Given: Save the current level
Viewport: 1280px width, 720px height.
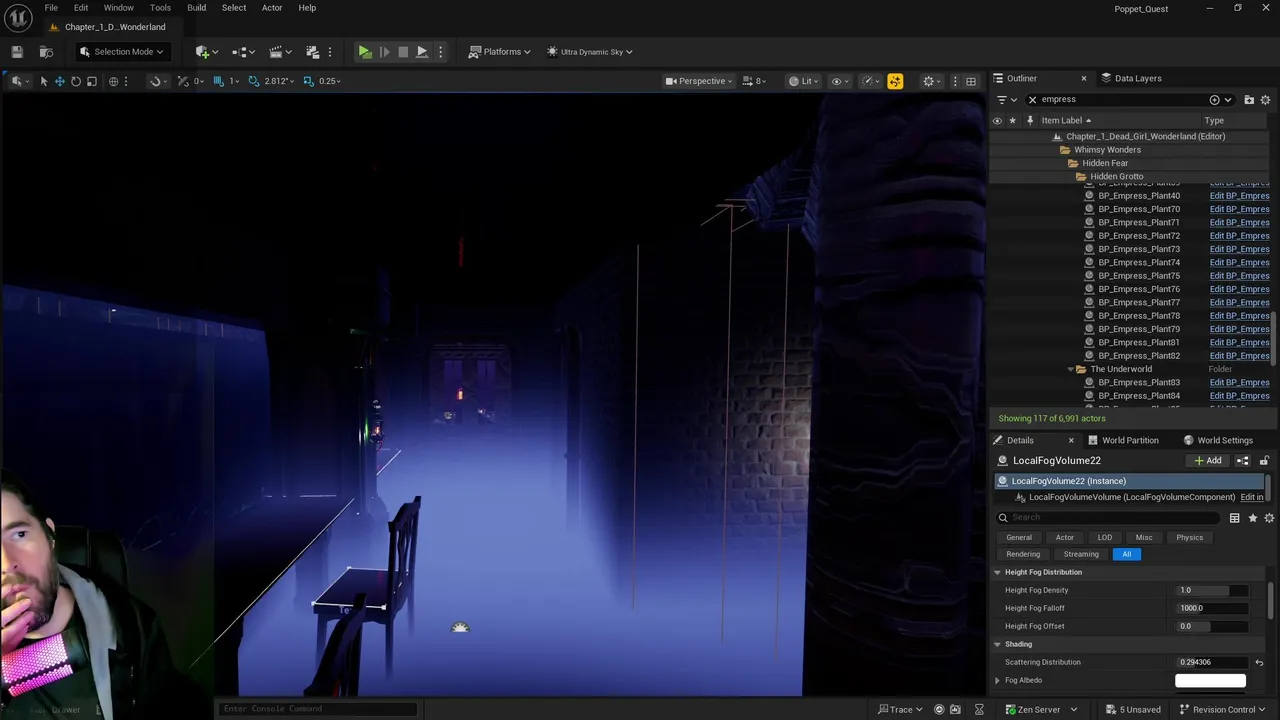Looking at the screenshot, I should pyautogui.click(x=17, y=52).
